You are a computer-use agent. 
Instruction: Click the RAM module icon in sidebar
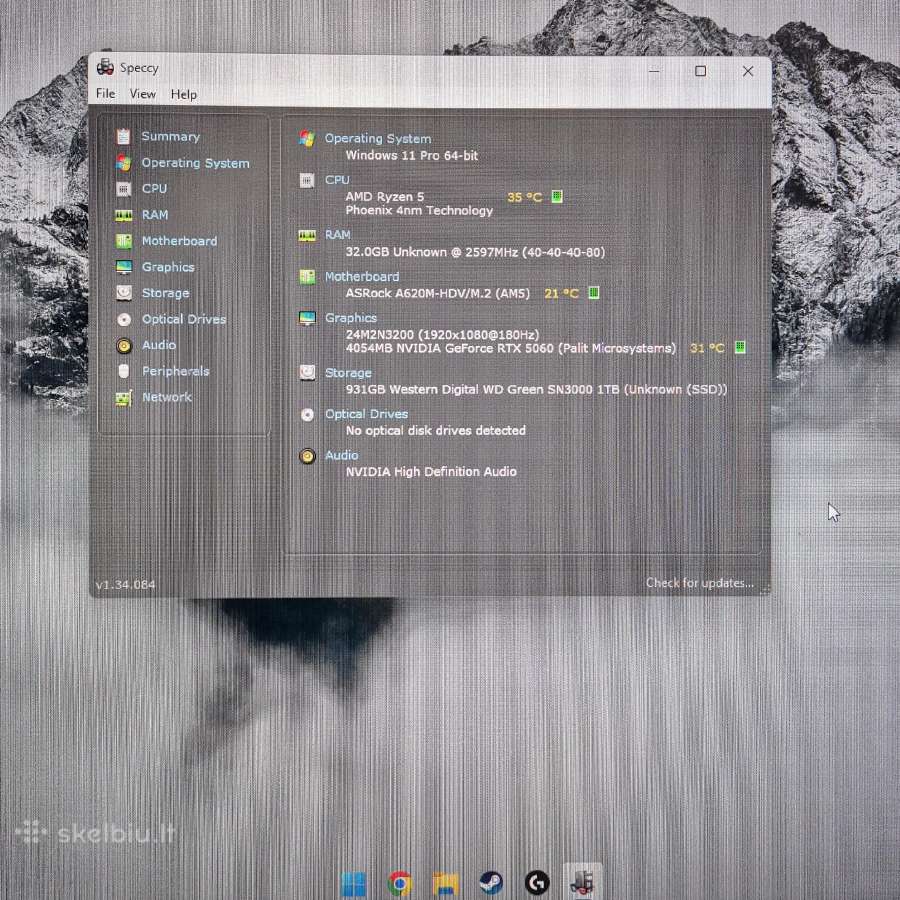coord(123,215)
